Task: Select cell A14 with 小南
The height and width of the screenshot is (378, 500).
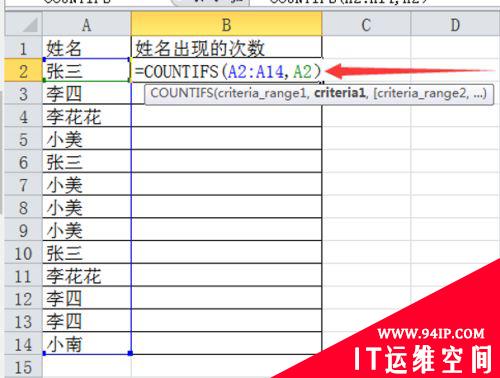Action: click(x=87, y=344)
